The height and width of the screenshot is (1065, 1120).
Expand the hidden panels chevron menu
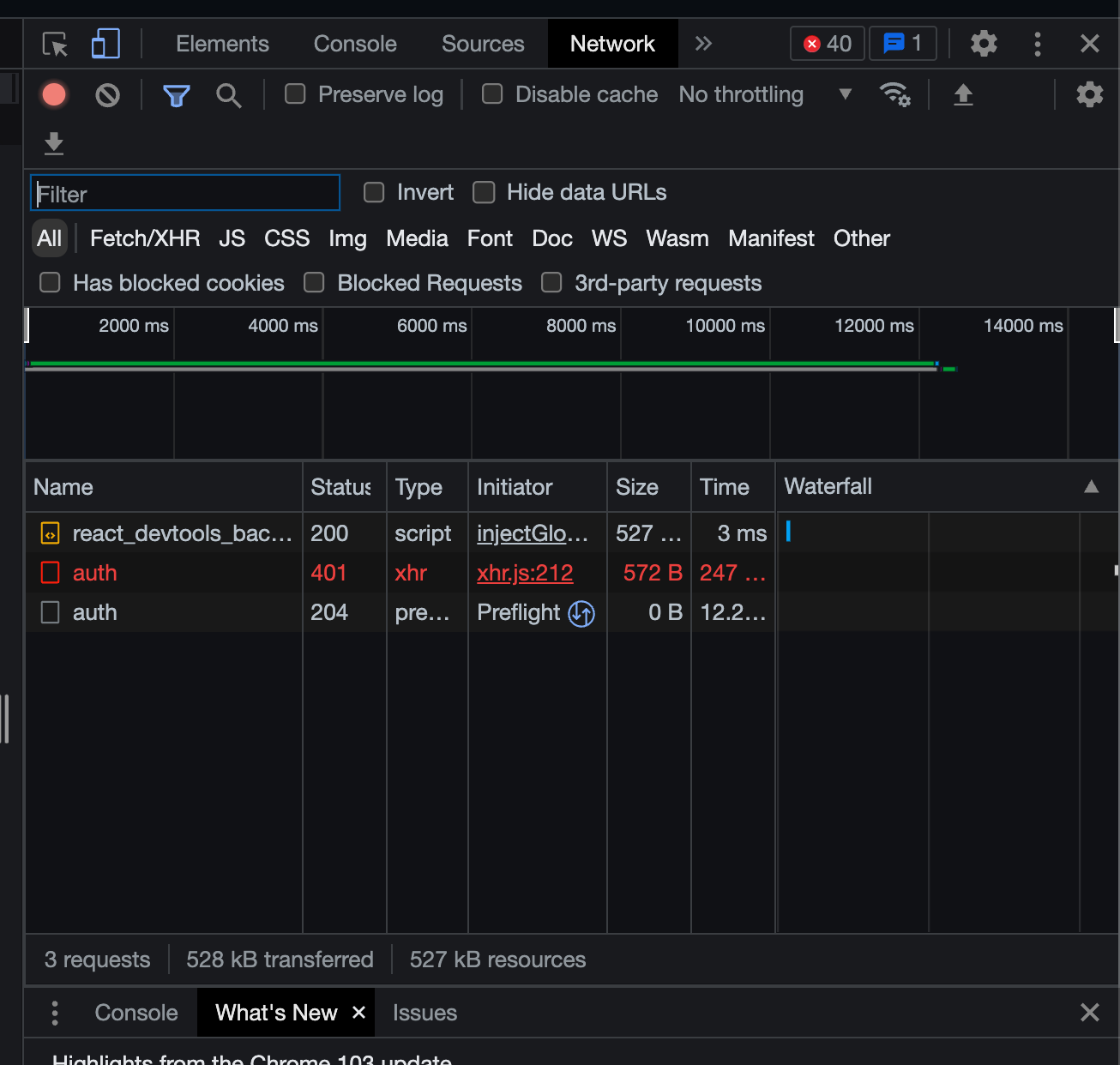tap(703, 43)
